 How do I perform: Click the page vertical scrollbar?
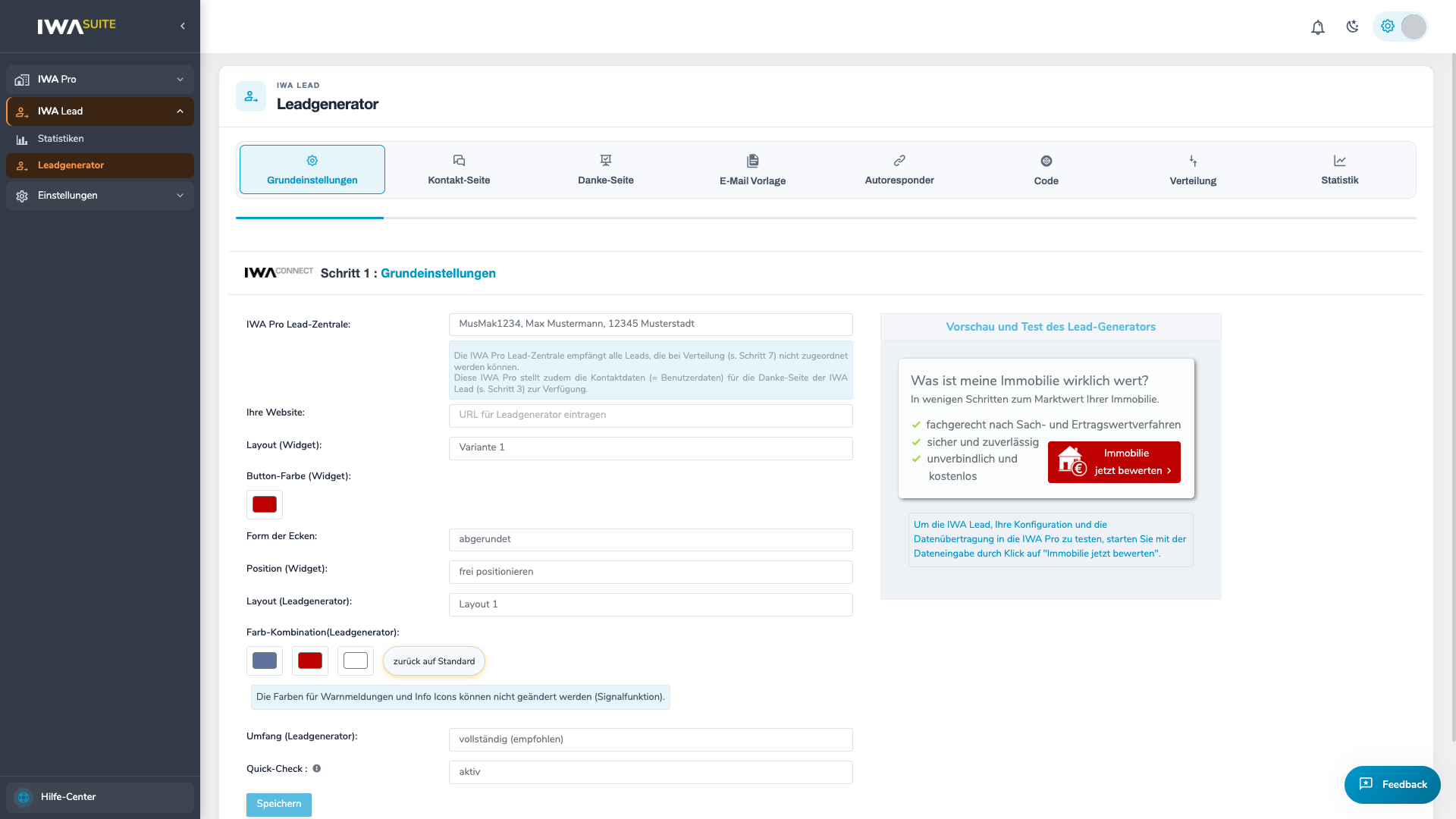(x=1453, y=397)
